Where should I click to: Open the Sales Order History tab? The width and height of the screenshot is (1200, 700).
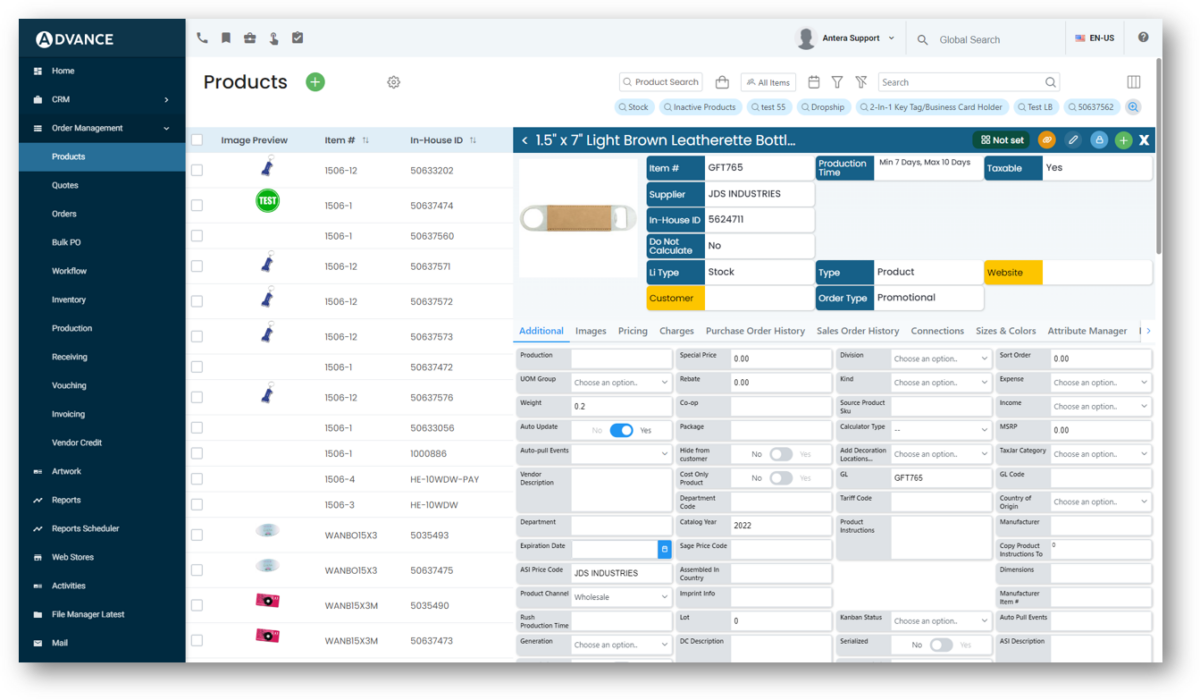(x=857, y=330)
